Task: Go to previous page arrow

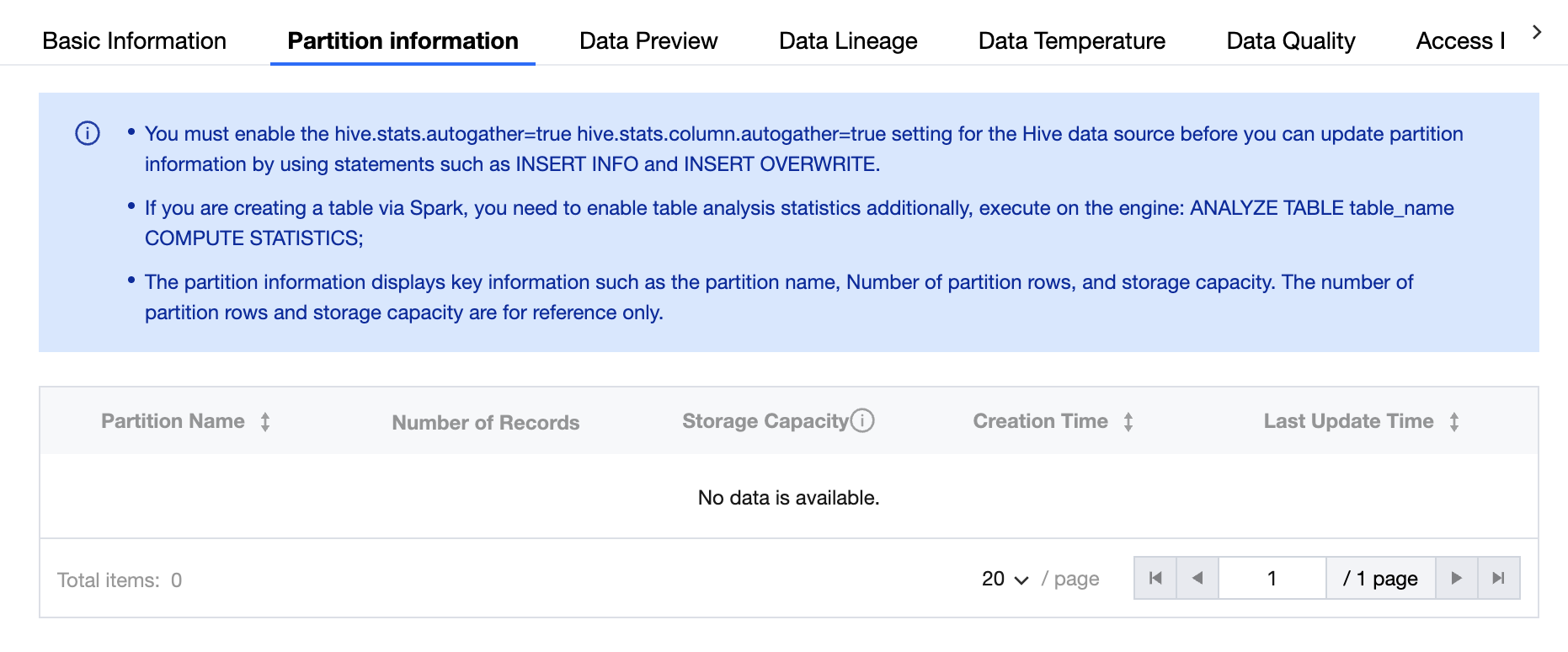Action: 1197,578
